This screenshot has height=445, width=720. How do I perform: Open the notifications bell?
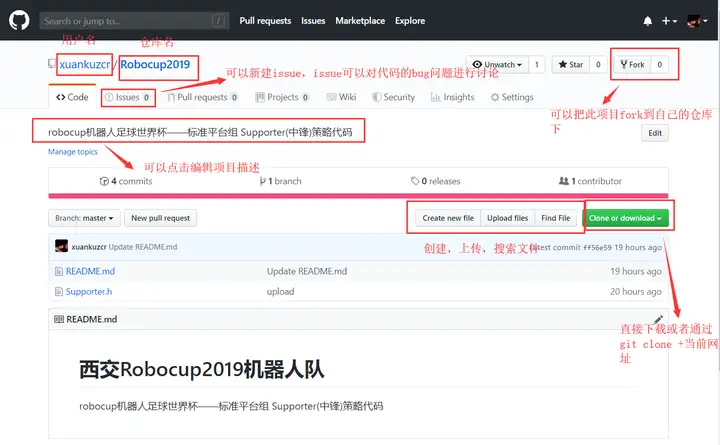pyautogui.click(x=647, y=21)
